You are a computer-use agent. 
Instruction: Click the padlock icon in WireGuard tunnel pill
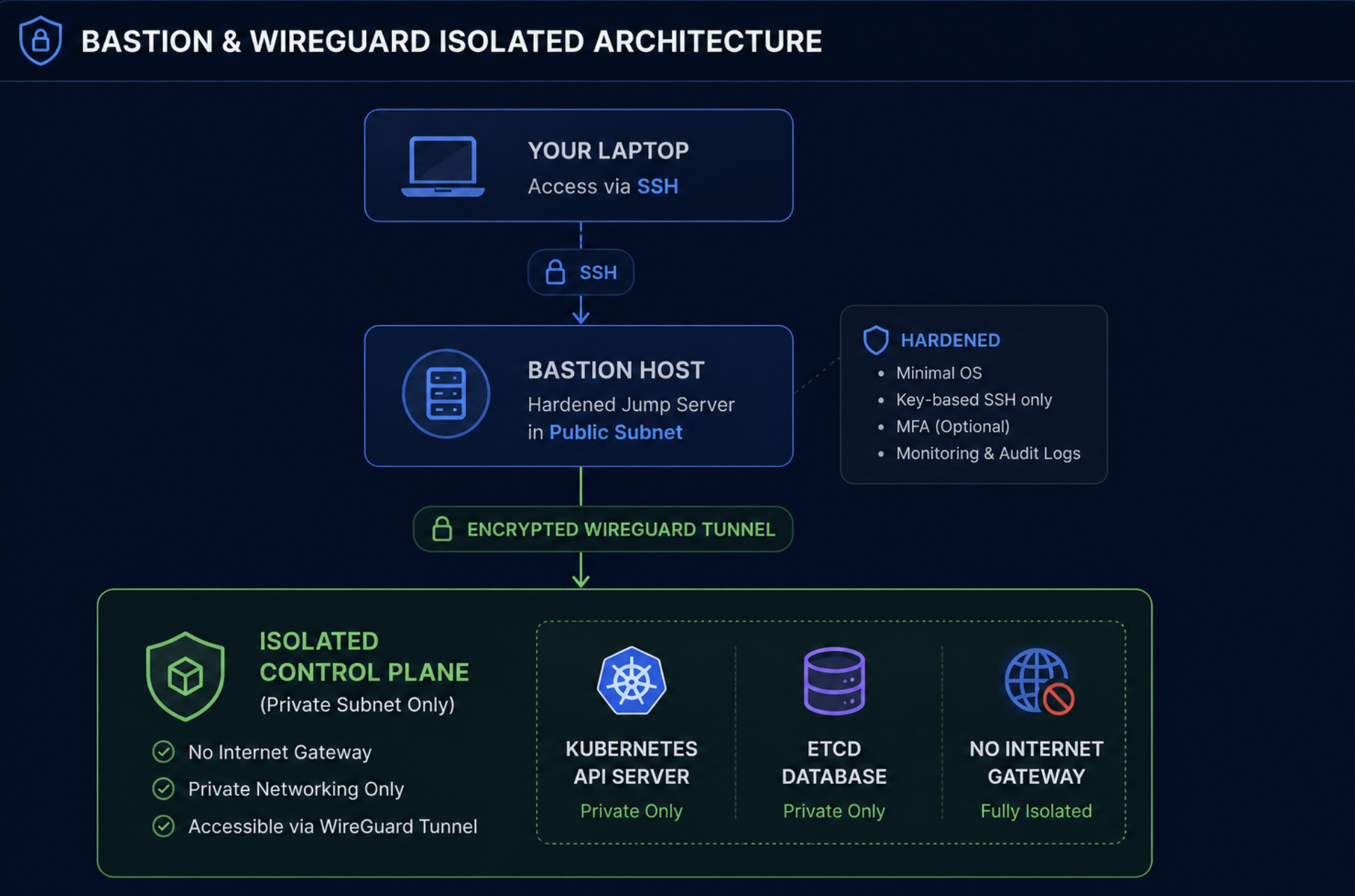pos(442,529)
